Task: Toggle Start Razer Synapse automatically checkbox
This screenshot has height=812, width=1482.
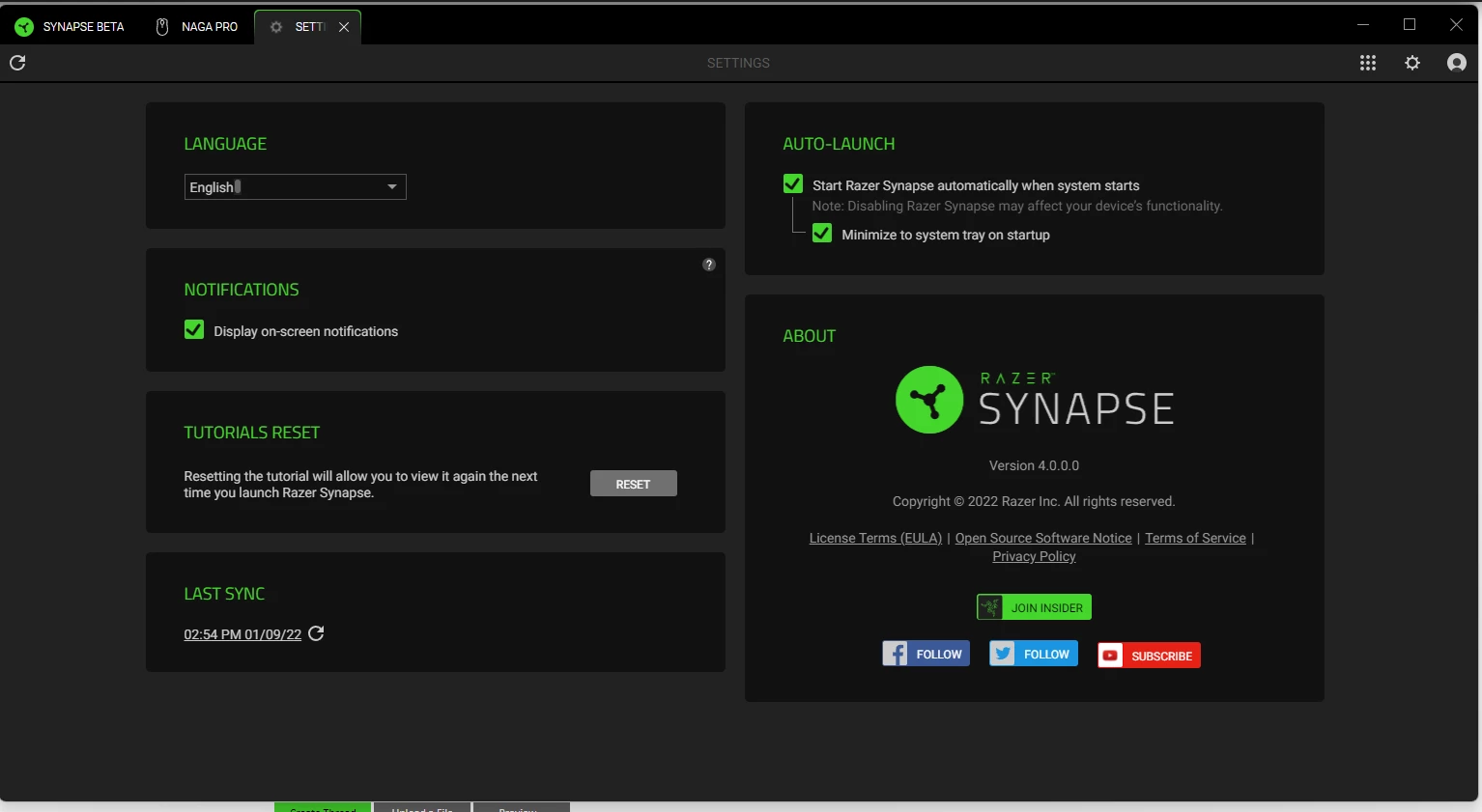Action: coord(793,184)
